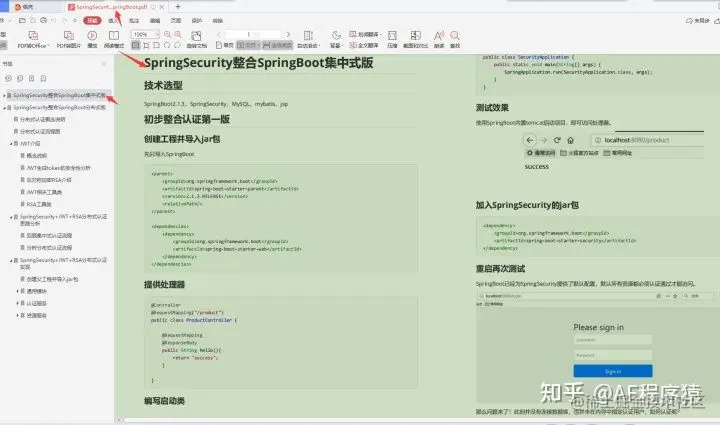
Task: Open bookmark 分布式认证流程图
Action: [40, 132]
